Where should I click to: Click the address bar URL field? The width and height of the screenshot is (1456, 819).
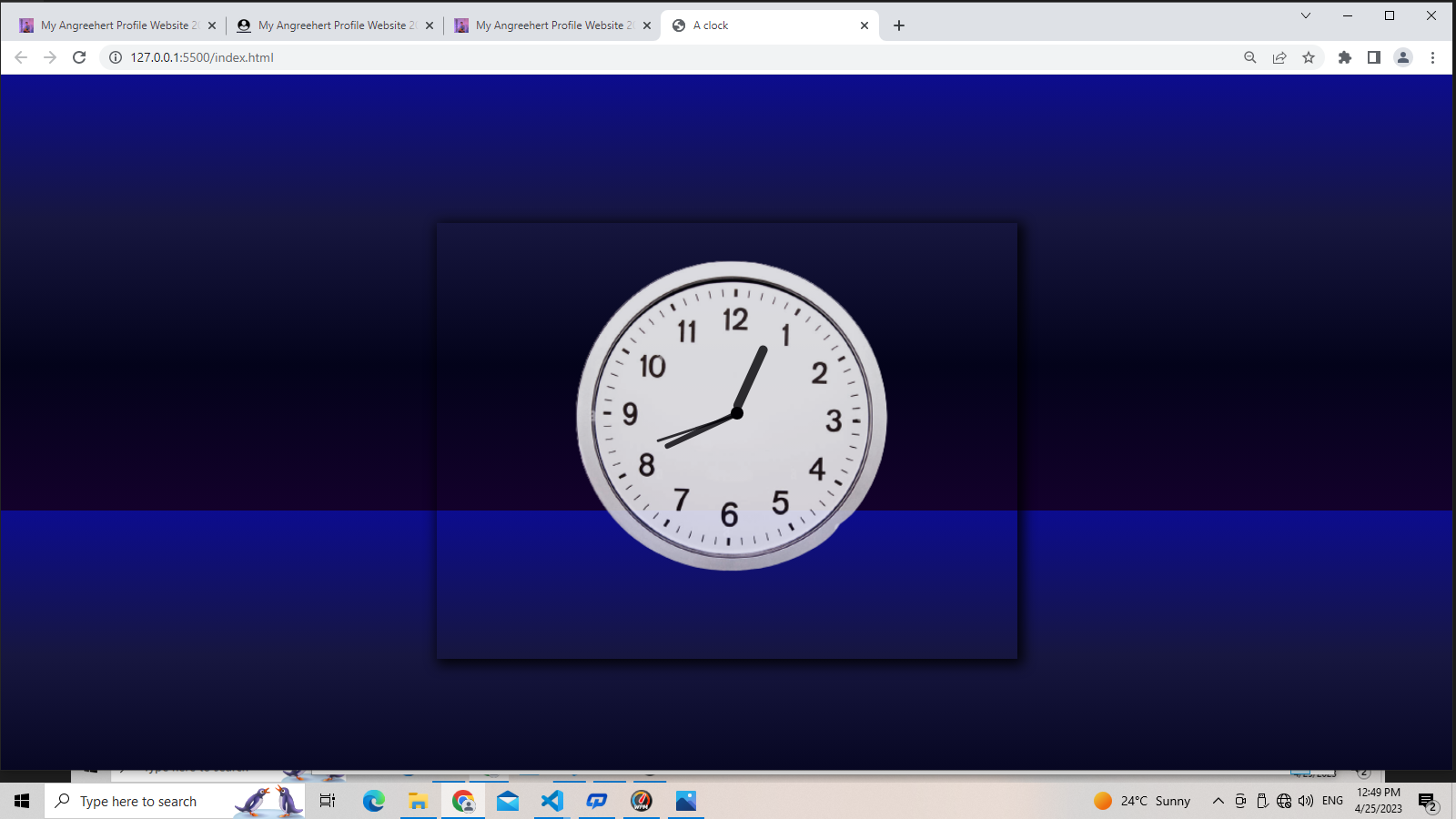[637, 57]
